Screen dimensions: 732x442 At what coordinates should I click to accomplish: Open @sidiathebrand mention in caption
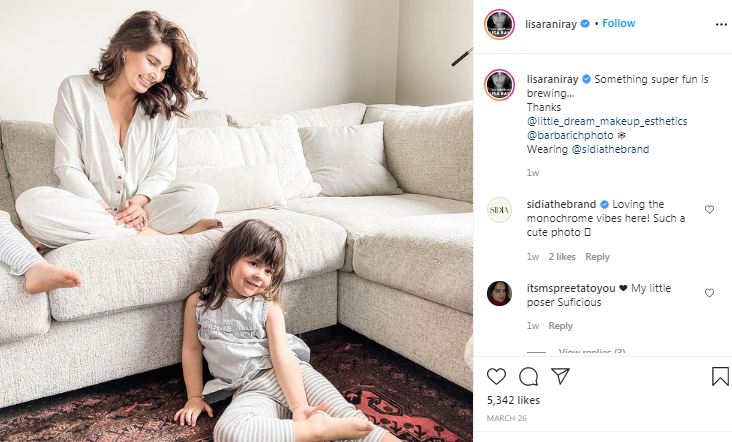coord(611,149)
